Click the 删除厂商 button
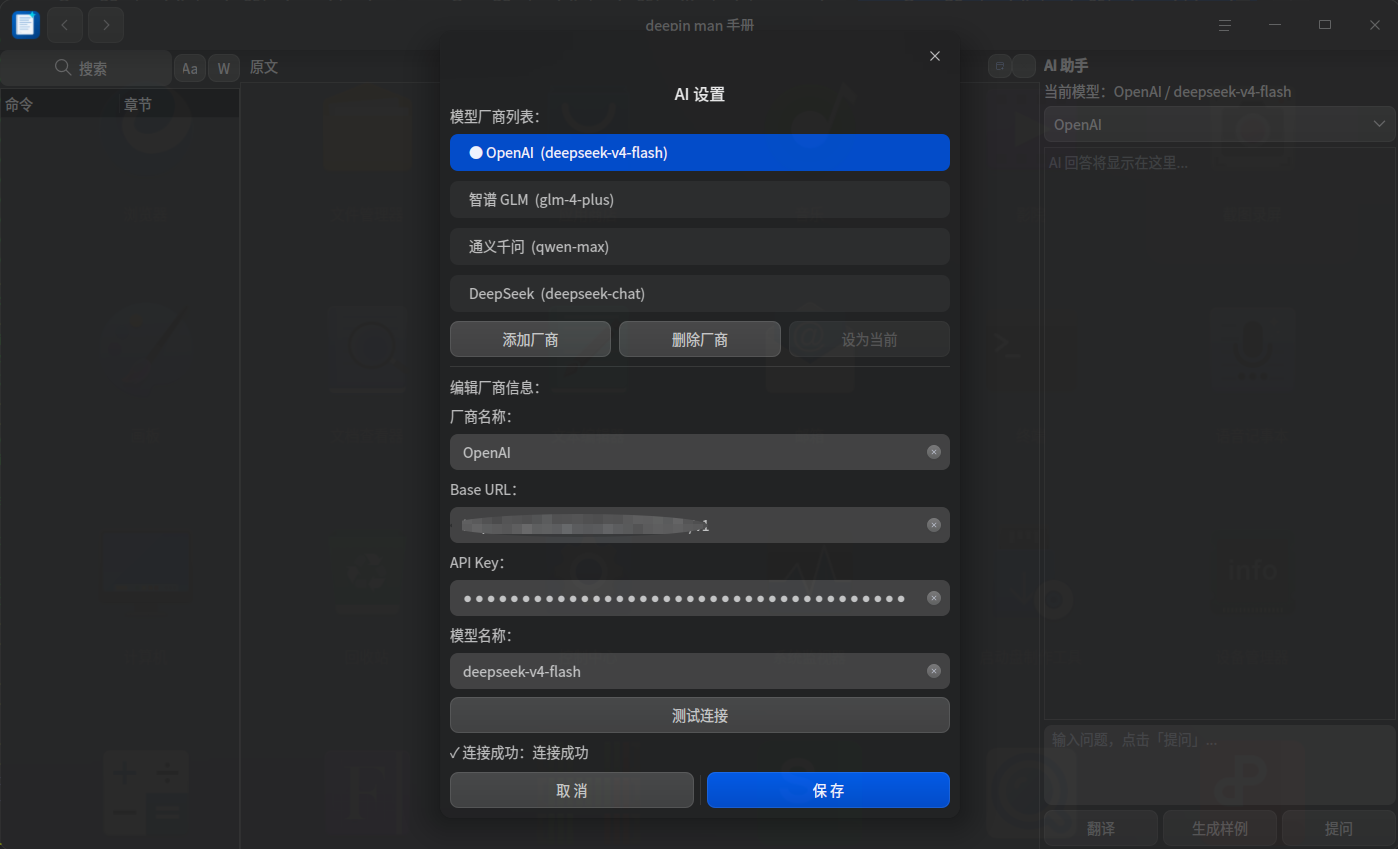This screenshot has height=849, width=1398. click(700, 340)
